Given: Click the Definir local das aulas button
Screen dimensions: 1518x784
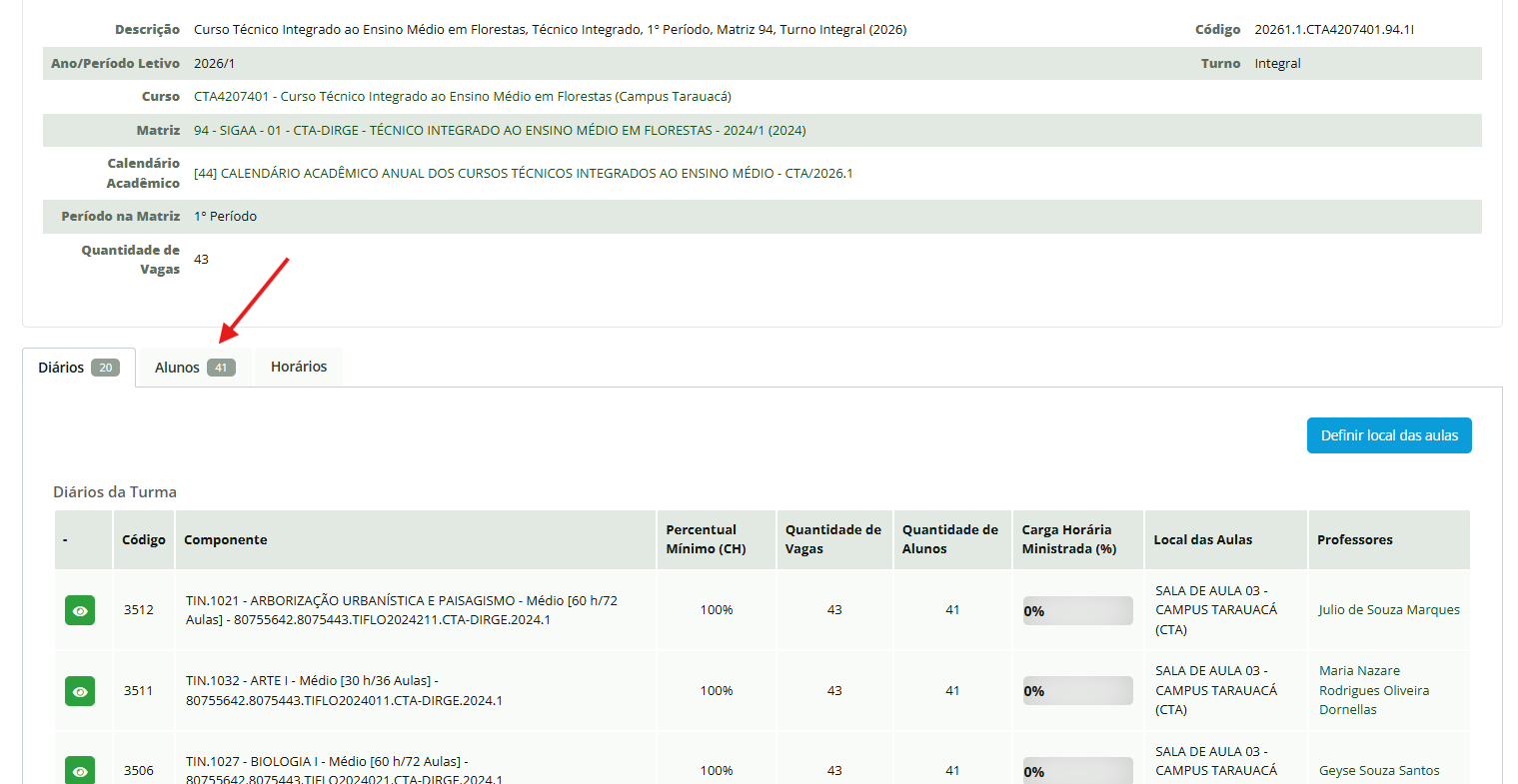Looking at the screenshot, I should click(x=1388, y=434).
